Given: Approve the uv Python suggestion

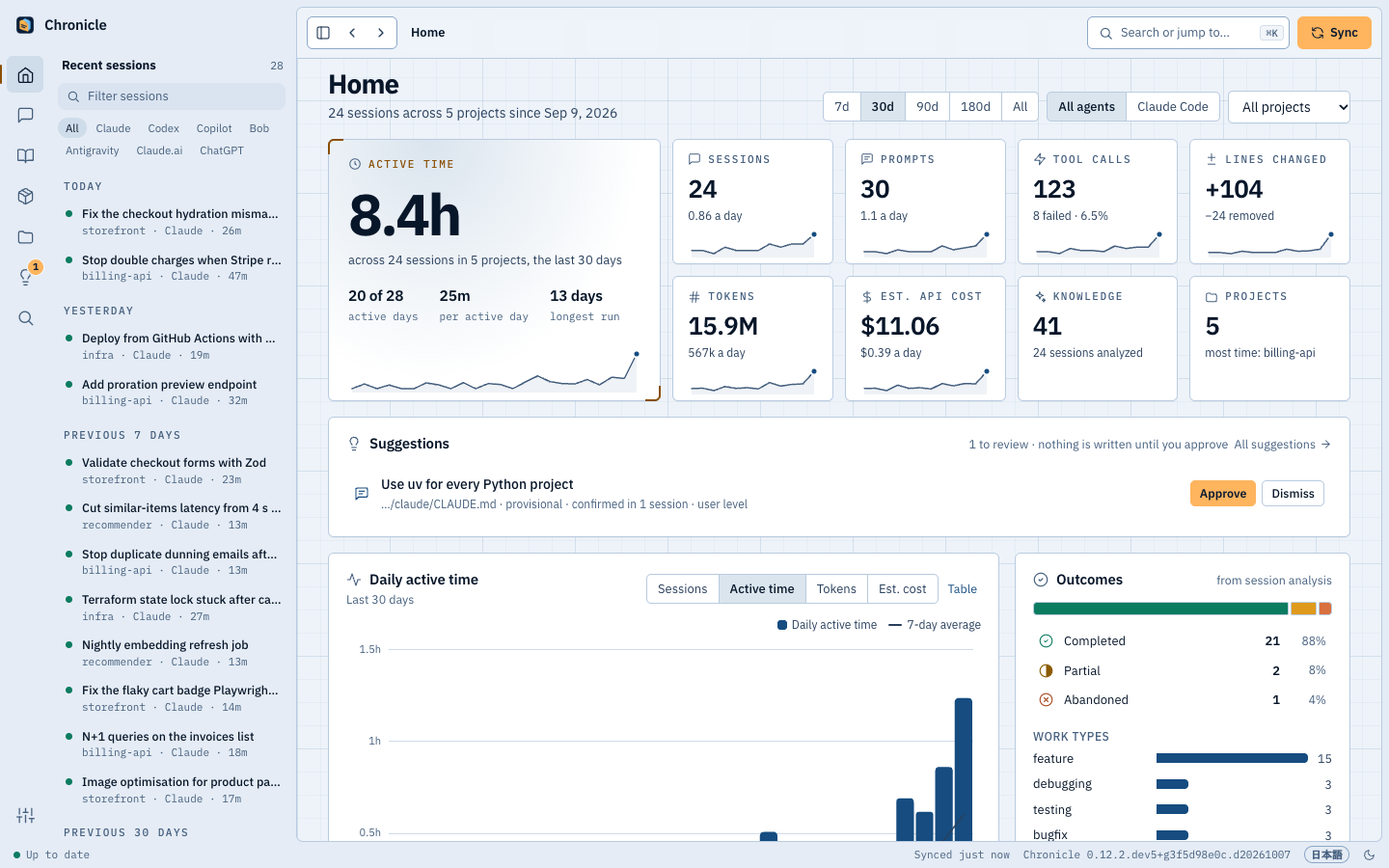Looking at the screenshot, I should pyautogui.click(x=1223, y=494).
